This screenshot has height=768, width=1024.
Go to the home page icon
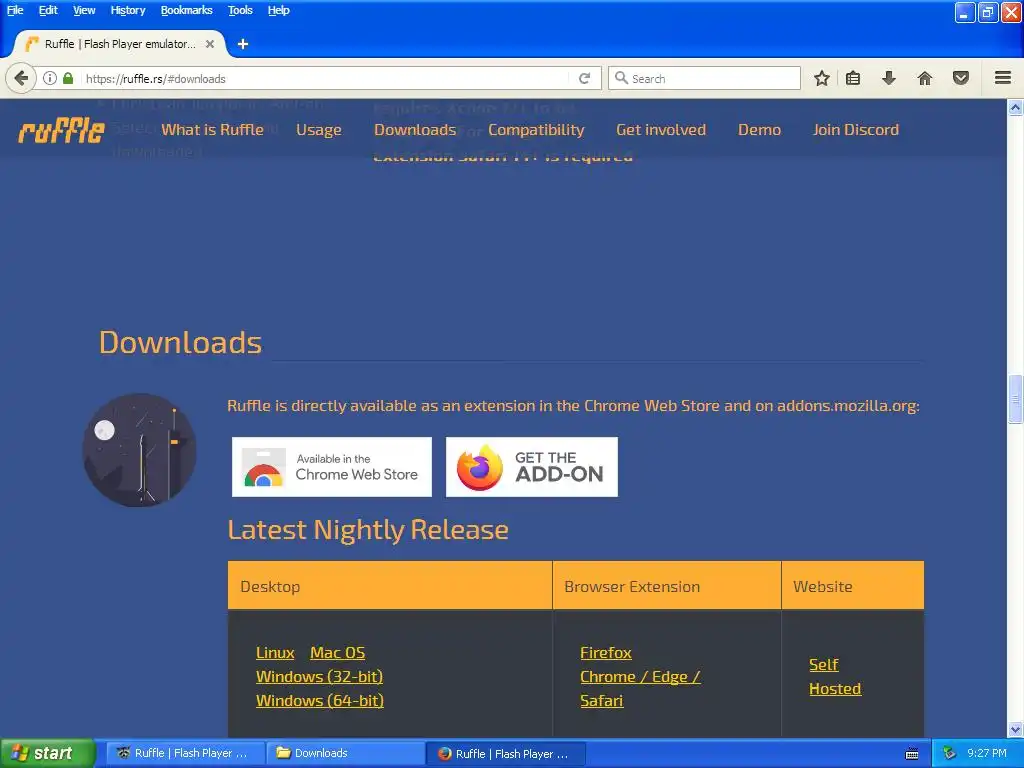pos(924,78)
